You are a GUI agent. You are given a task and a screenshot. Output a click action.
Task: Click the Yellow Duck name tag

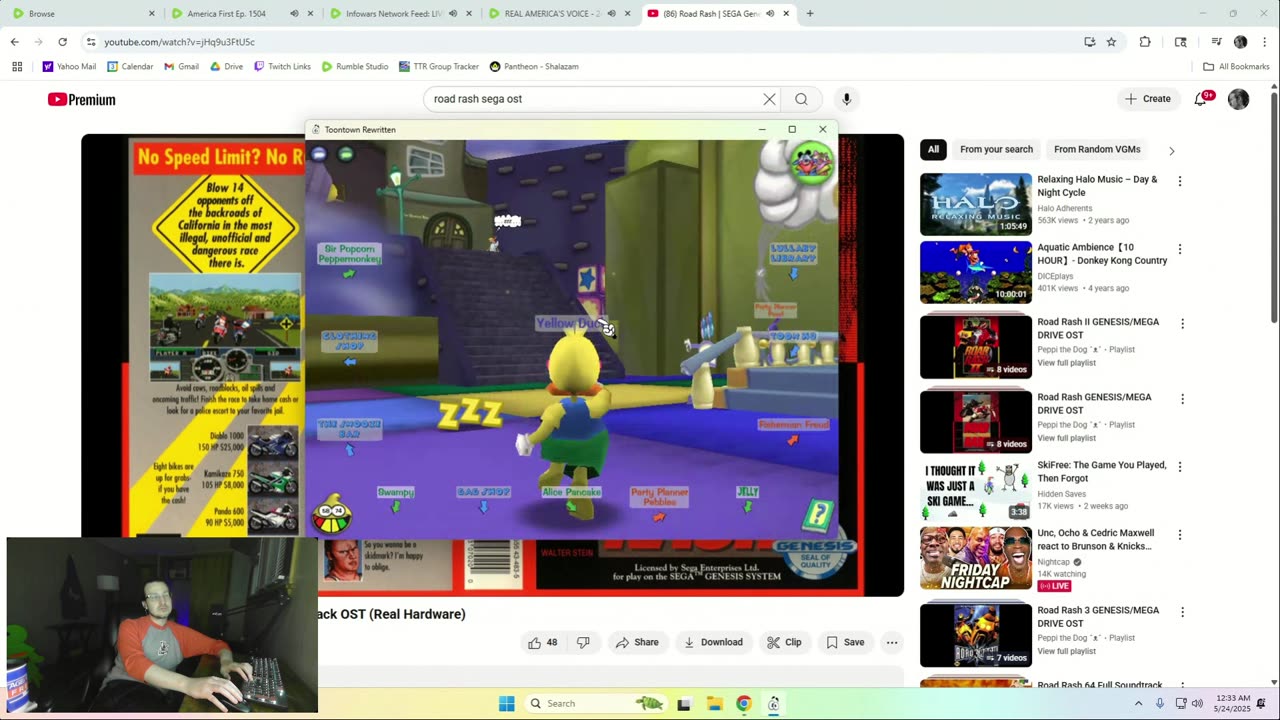(x=571, y=323)
